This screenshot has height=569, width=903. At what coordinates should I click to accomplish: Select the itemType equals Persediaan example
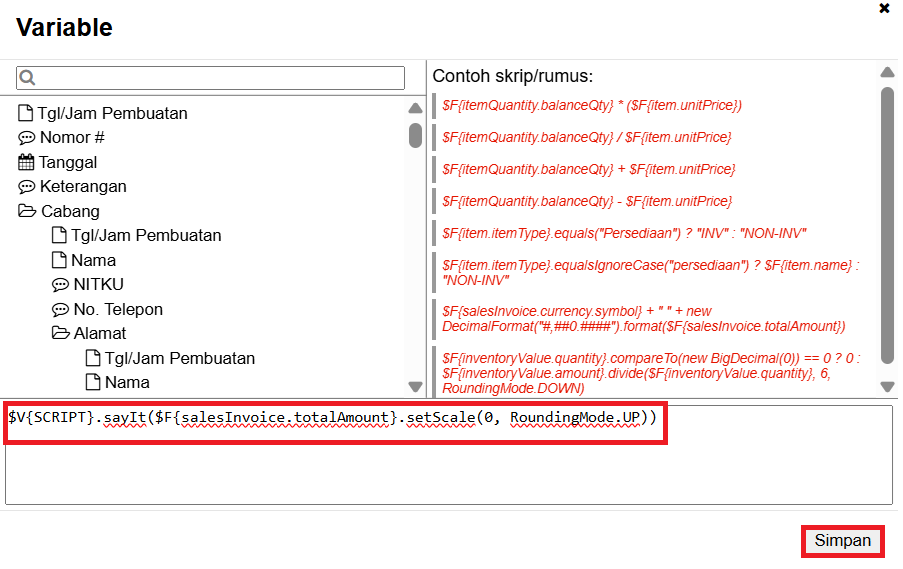624,233
